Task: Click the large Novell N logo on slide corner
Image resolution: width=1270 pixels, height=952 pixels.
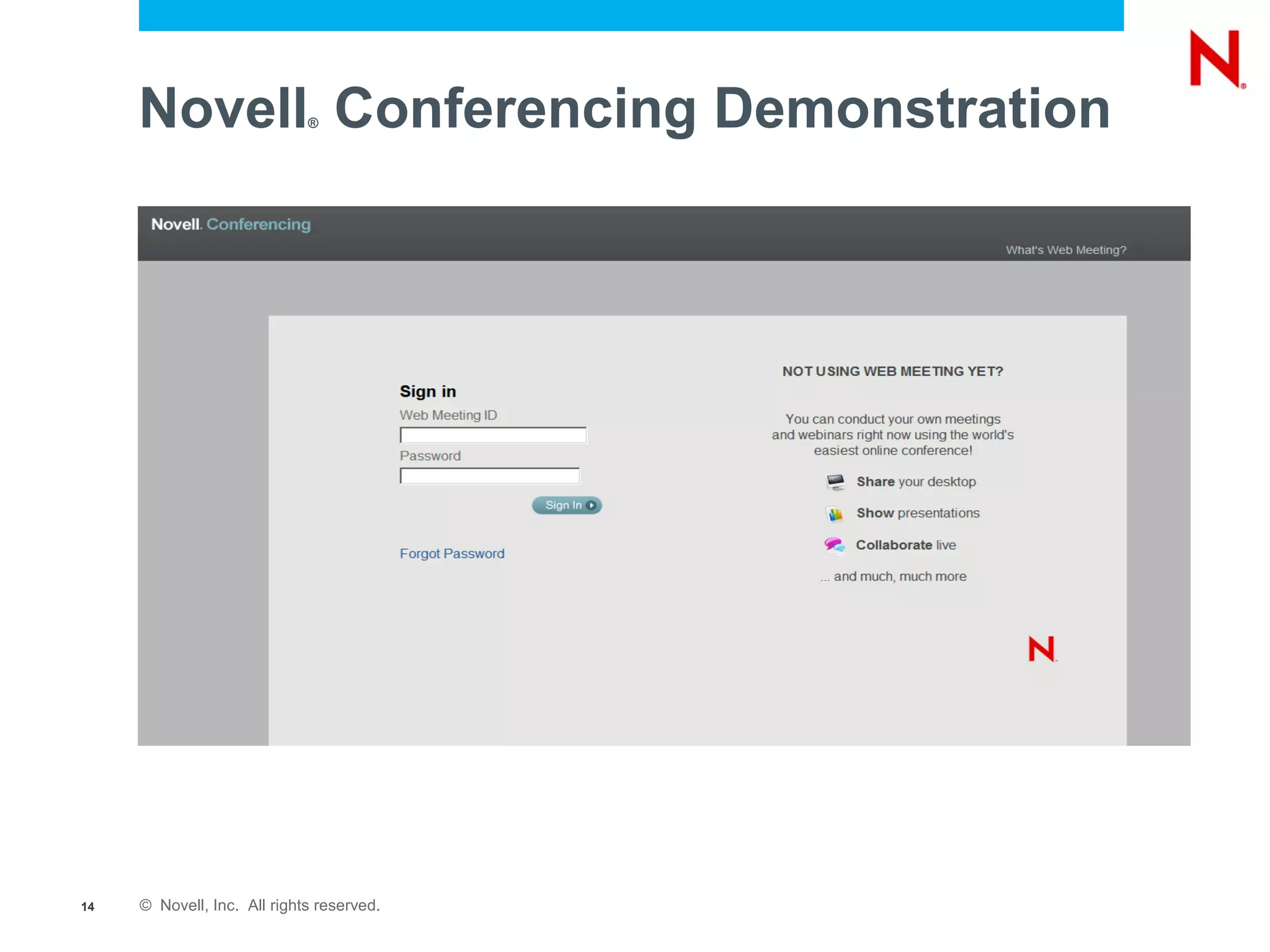Action: pos(1215,59)
